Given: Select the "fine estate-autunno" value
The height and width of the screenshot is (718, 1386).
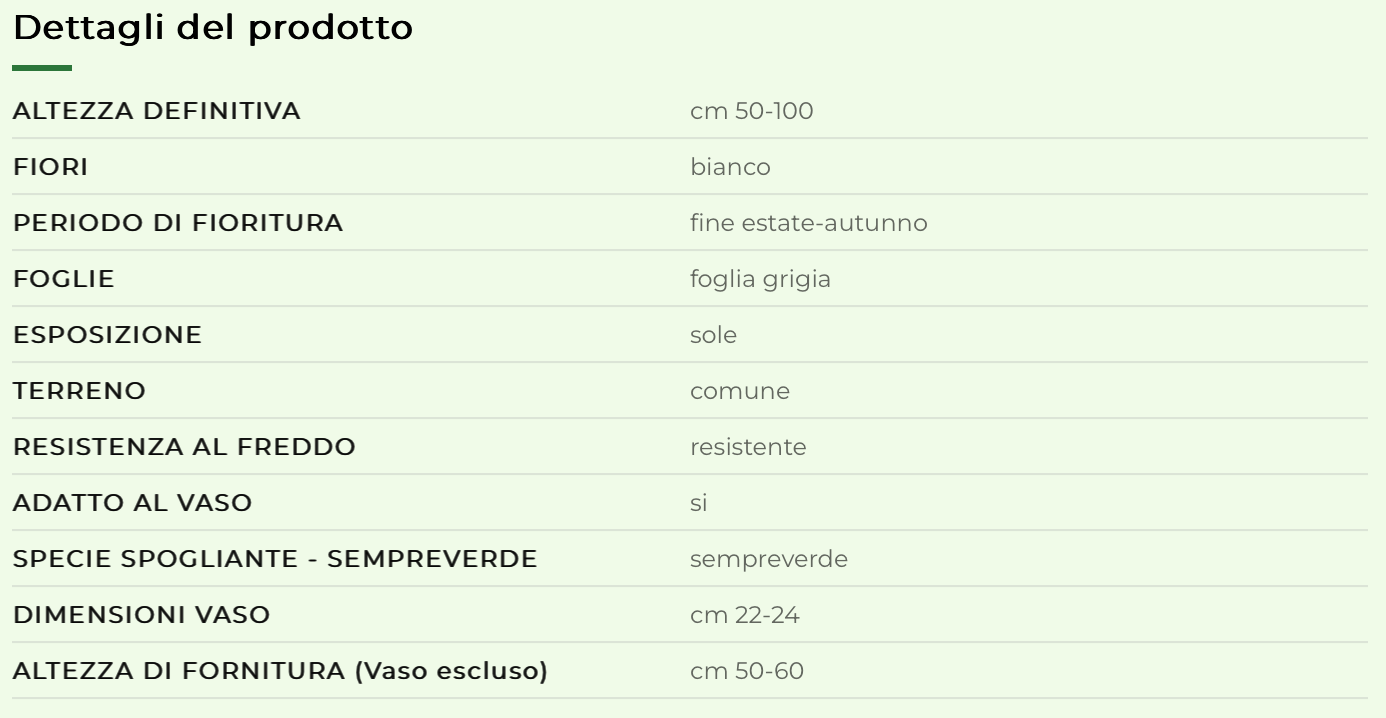Looking at the screenshot, I should click(x=808, y=223).
